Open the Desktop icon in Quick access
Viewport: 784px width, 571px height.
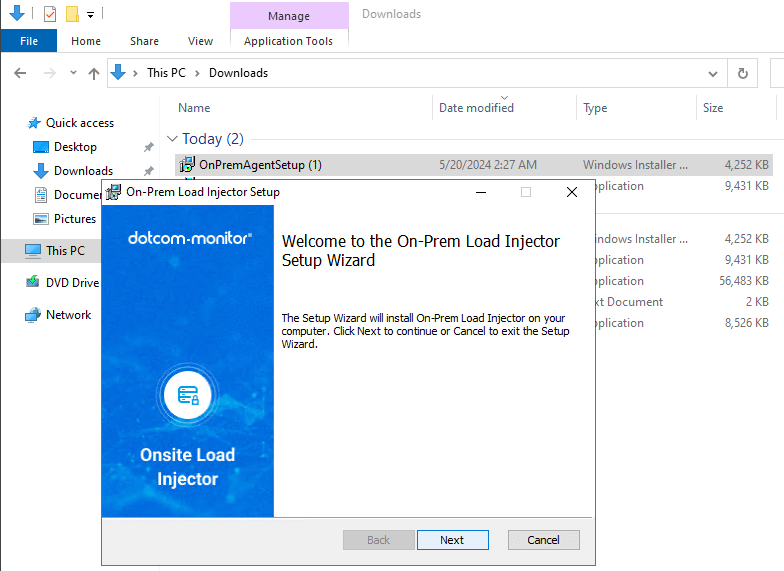click(41, 147)
